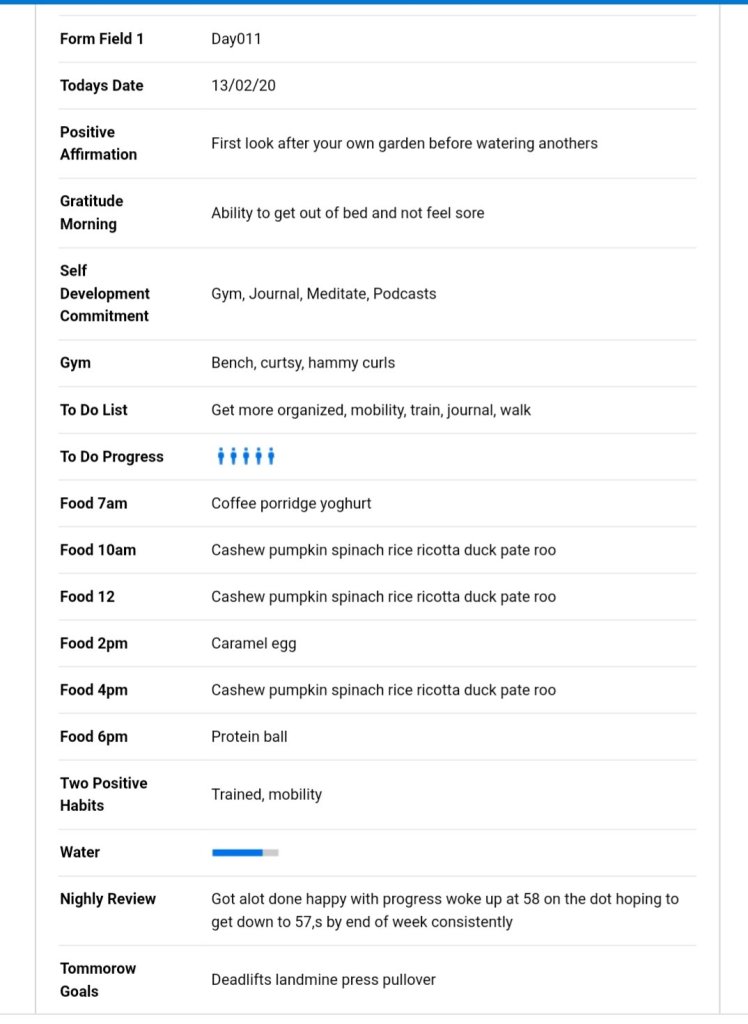Click the second To Do Progress person icon
Screen dimensions: 748x1024
tap(233, 457)
